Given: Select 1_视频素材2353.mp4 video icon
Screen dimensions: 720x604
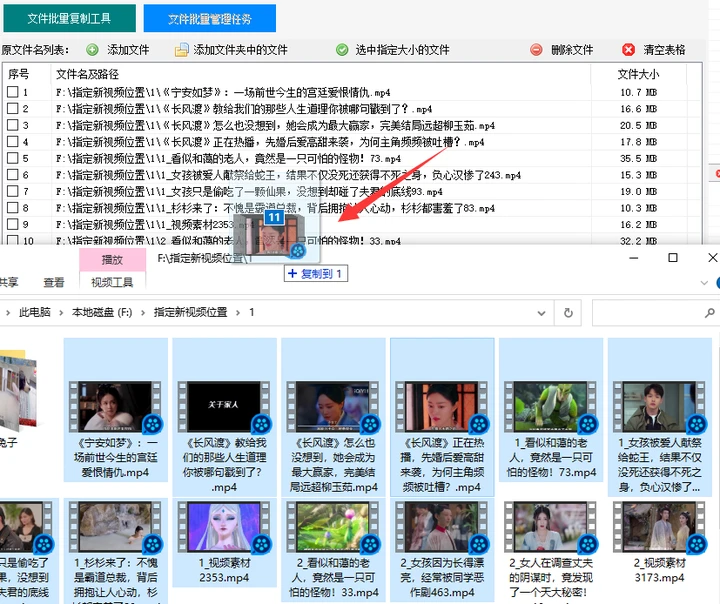Looking at the screenshot, I should (224, 526).
